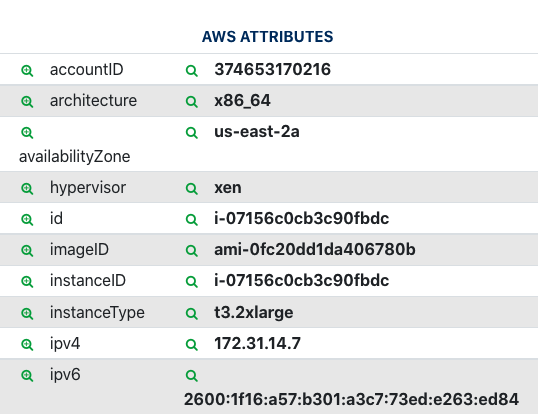Viewport: 539px width, 414px height.
Task: Select the xen hypervisor value
Action: click(228, 188)
